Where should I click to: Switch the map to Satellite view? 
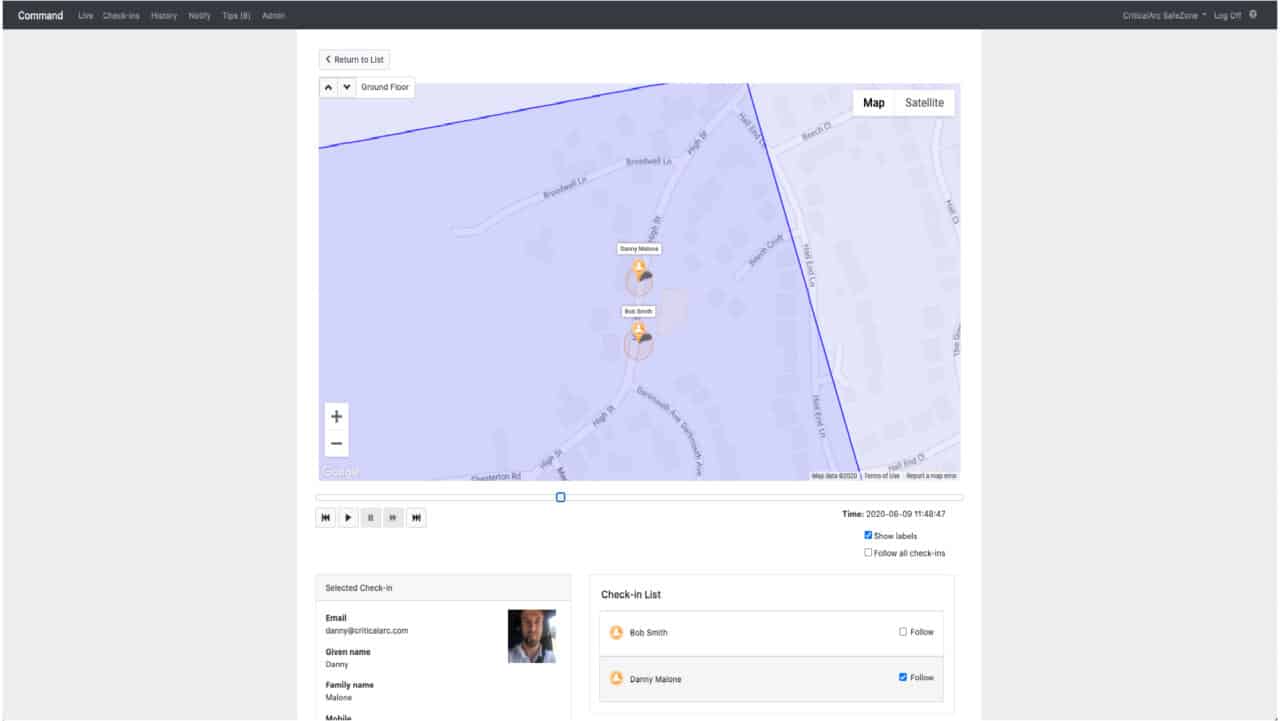[x=923, y=102]
